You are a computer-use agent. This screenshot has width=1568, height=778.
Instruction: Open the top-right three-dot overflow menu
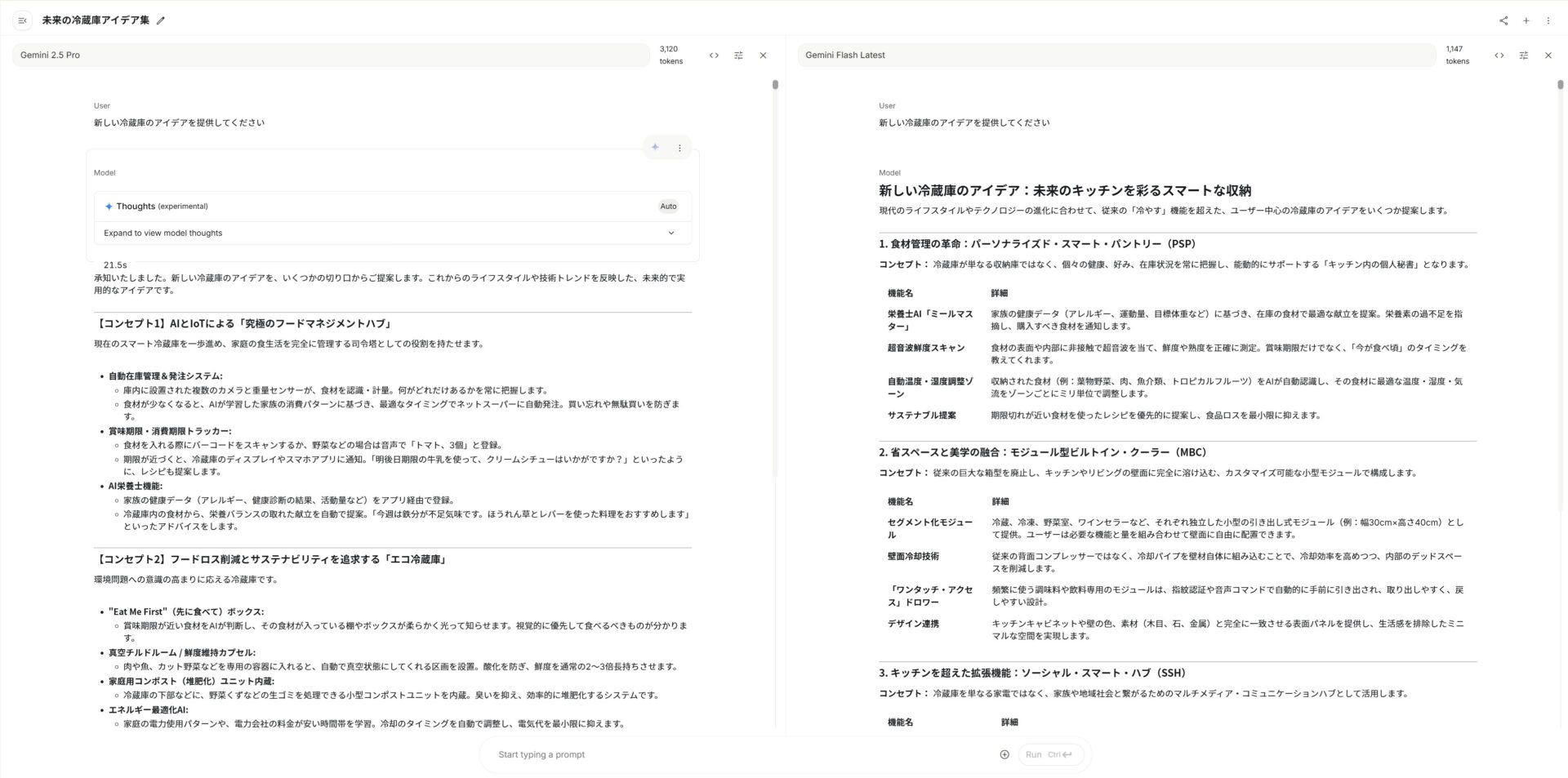pyautogui.click(x=1548, y=20)
